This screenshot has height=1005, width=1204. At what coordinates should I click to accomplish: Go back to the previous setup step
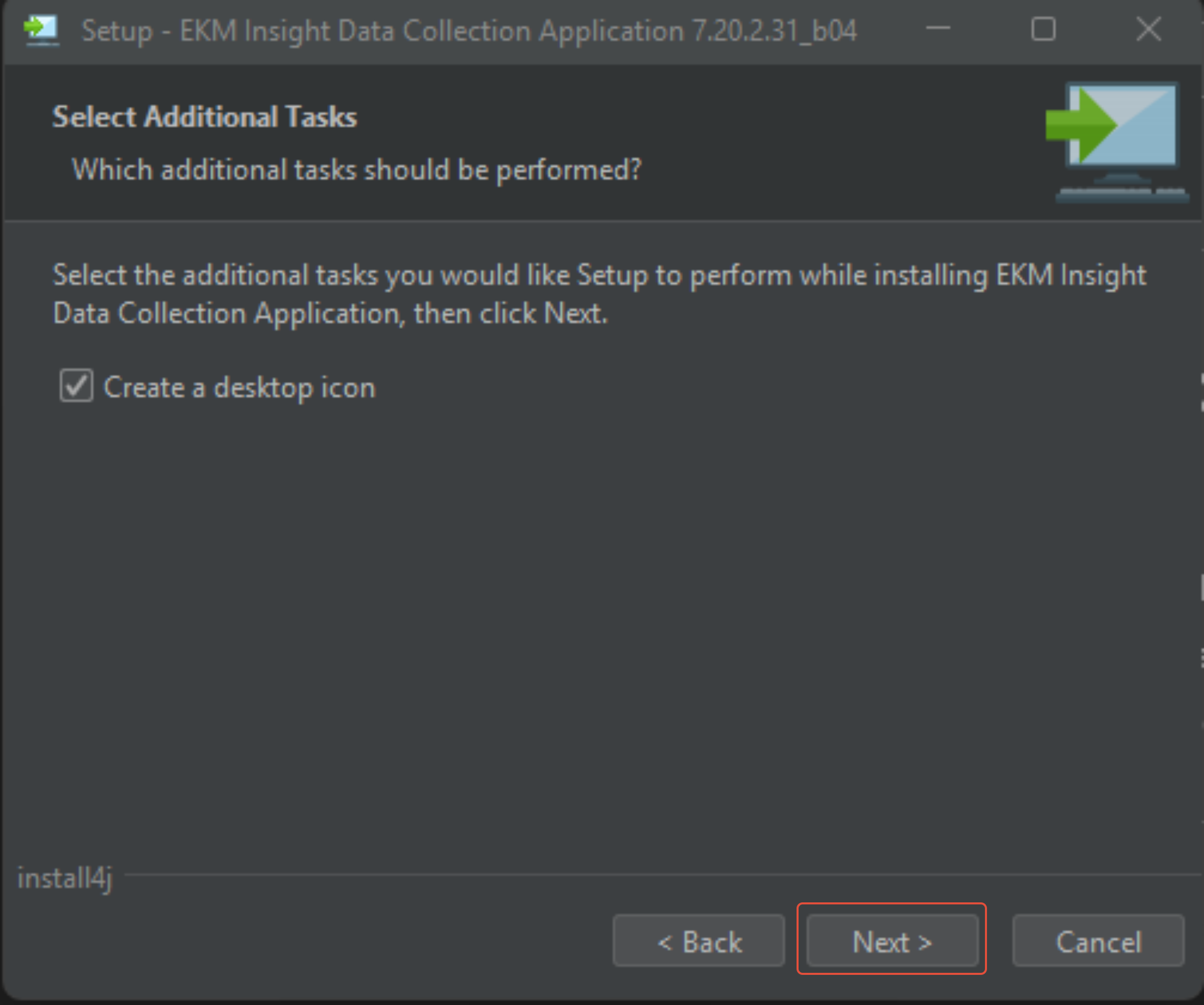(x=699, y=940)
